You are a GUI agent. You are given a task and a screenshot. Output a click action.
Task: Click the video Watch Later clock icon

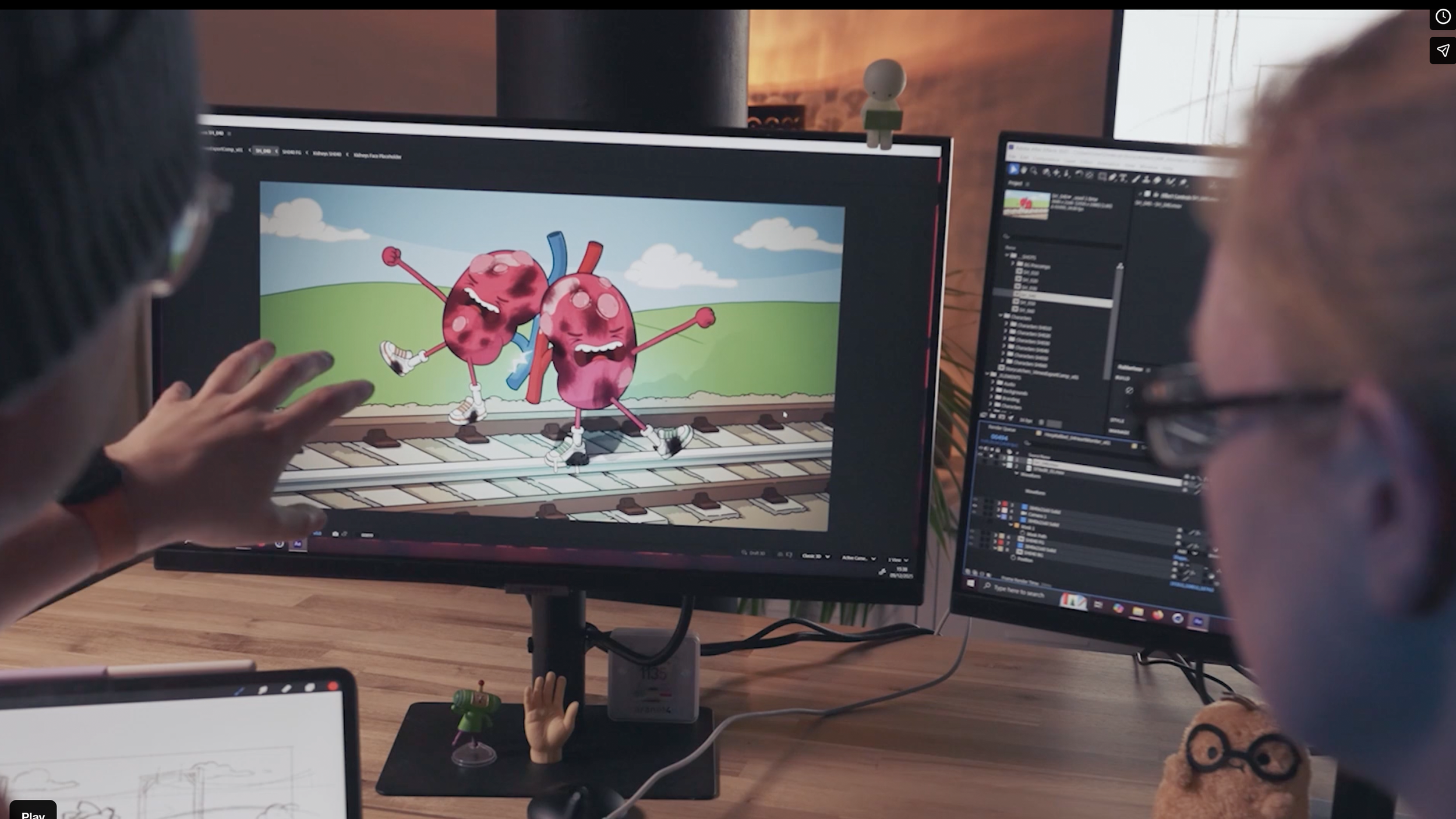point(1443,17)
